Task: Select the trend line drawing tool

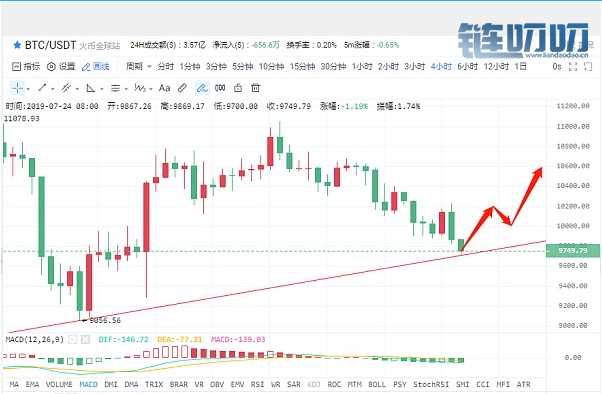Action: click(42, 88)
